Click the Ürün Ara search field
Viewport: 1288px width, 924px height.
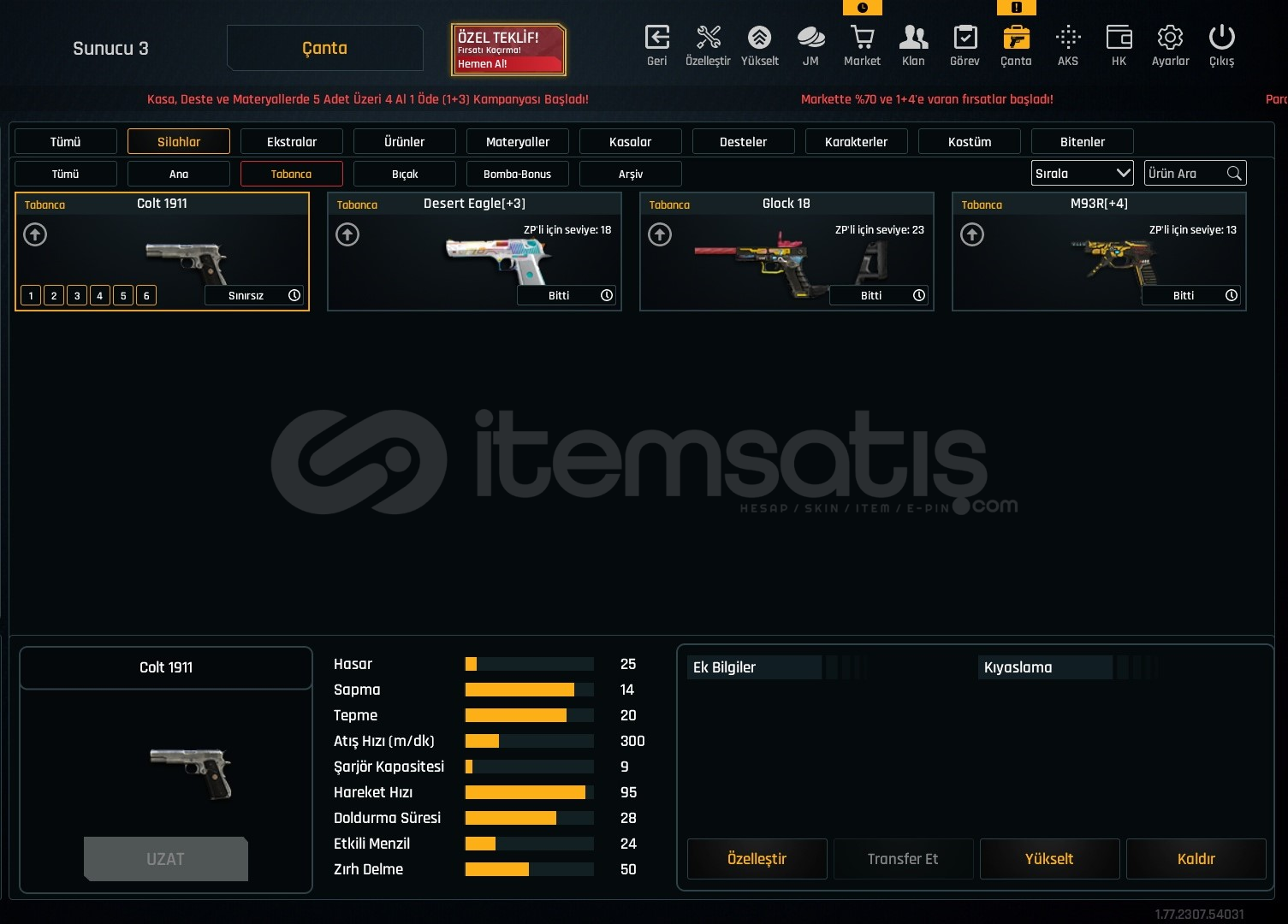tap(1196, 173)
